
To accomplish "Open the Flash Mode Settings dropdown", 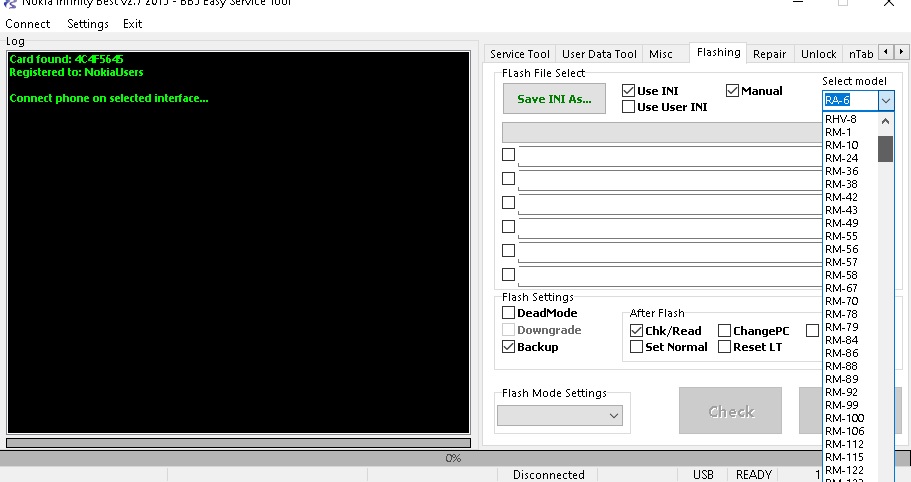I will pyautogui.click(x=560, y=415).
